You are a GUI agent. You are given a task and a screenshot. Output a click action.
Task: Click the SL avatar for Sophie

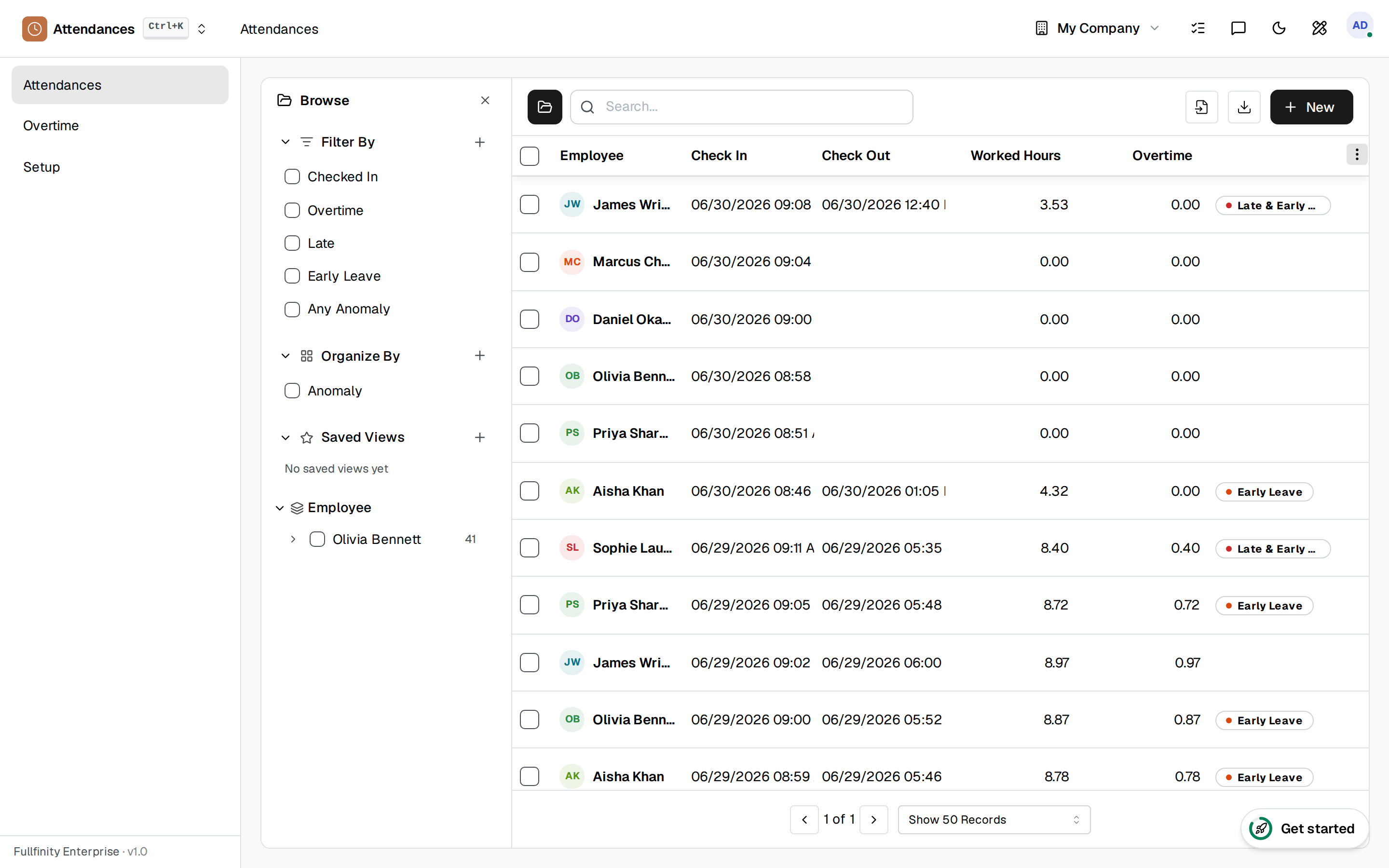(572, 548)
